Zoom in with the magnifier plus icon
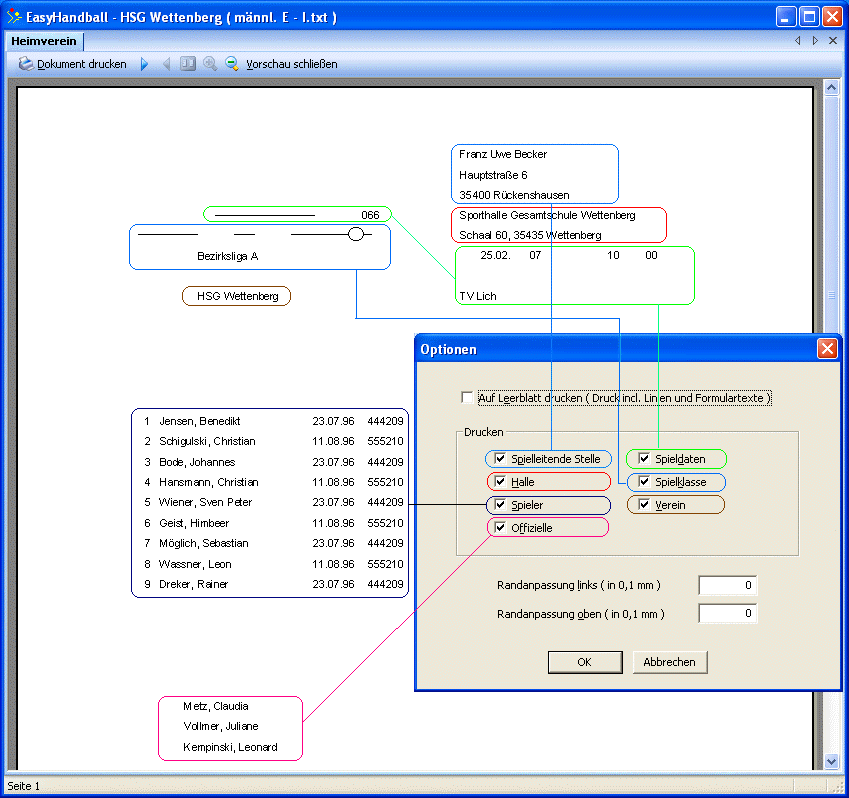The image size is (849, 798). [x=210, y=64]
